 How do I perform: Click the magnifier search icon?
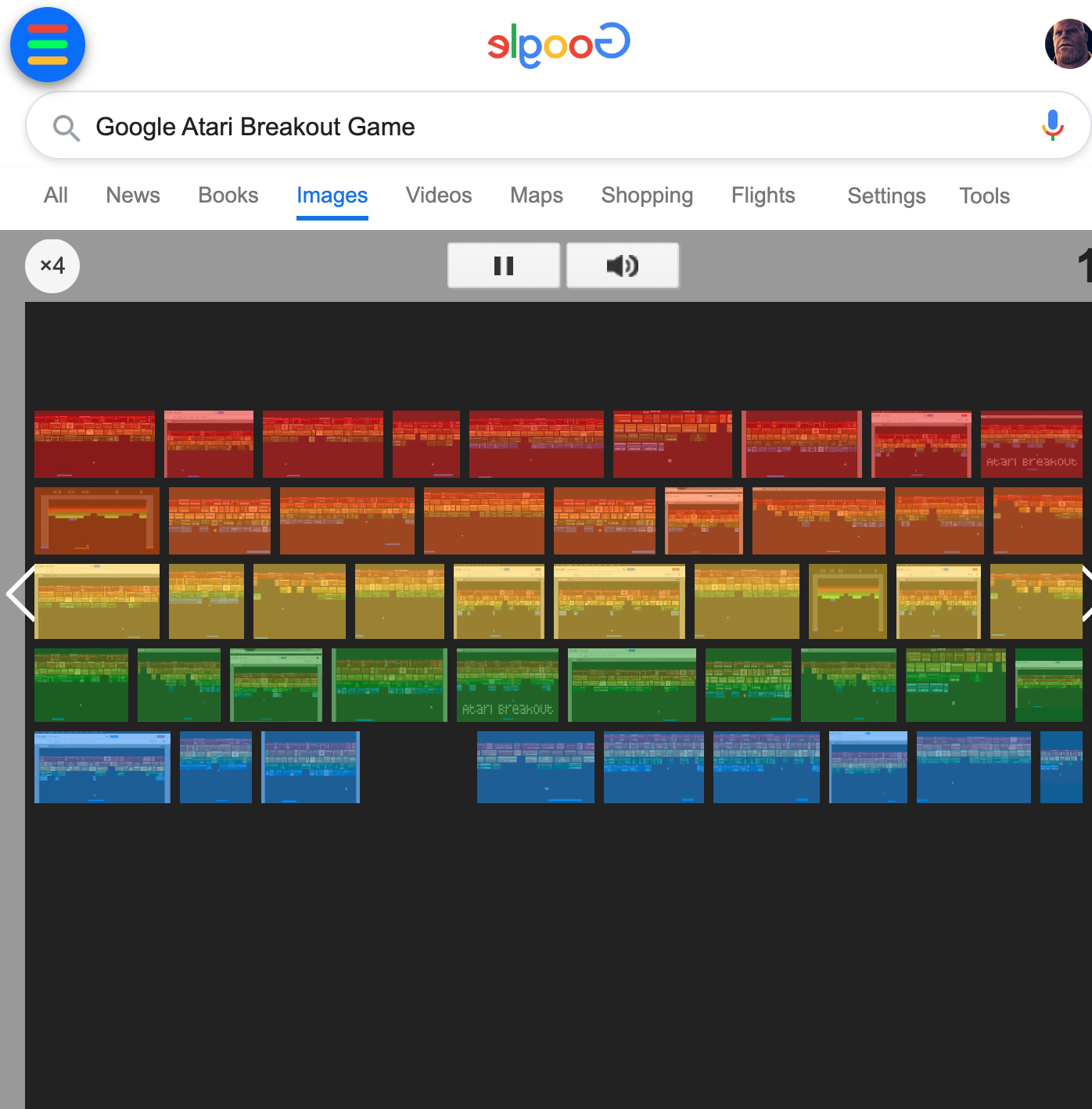click(x=66, y=127)
